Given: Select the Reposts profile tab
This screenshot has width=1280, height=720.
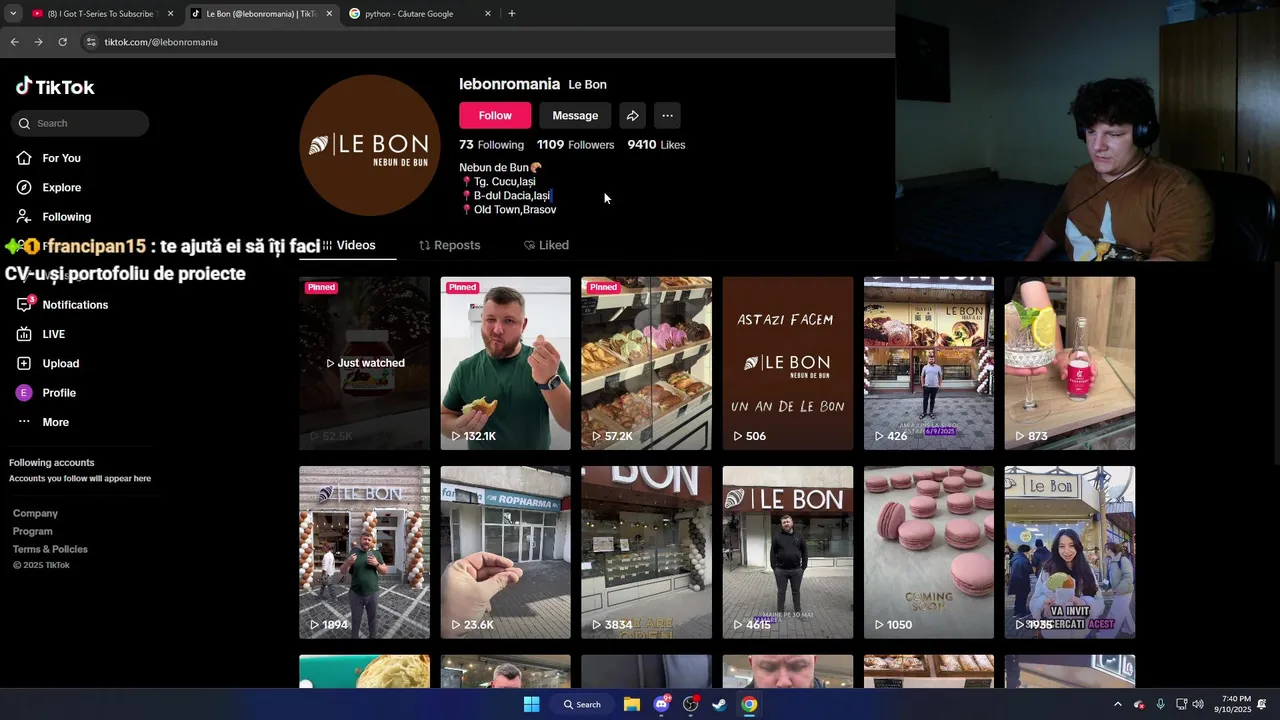Looking at the screenshot, I should tap(449, 245).
